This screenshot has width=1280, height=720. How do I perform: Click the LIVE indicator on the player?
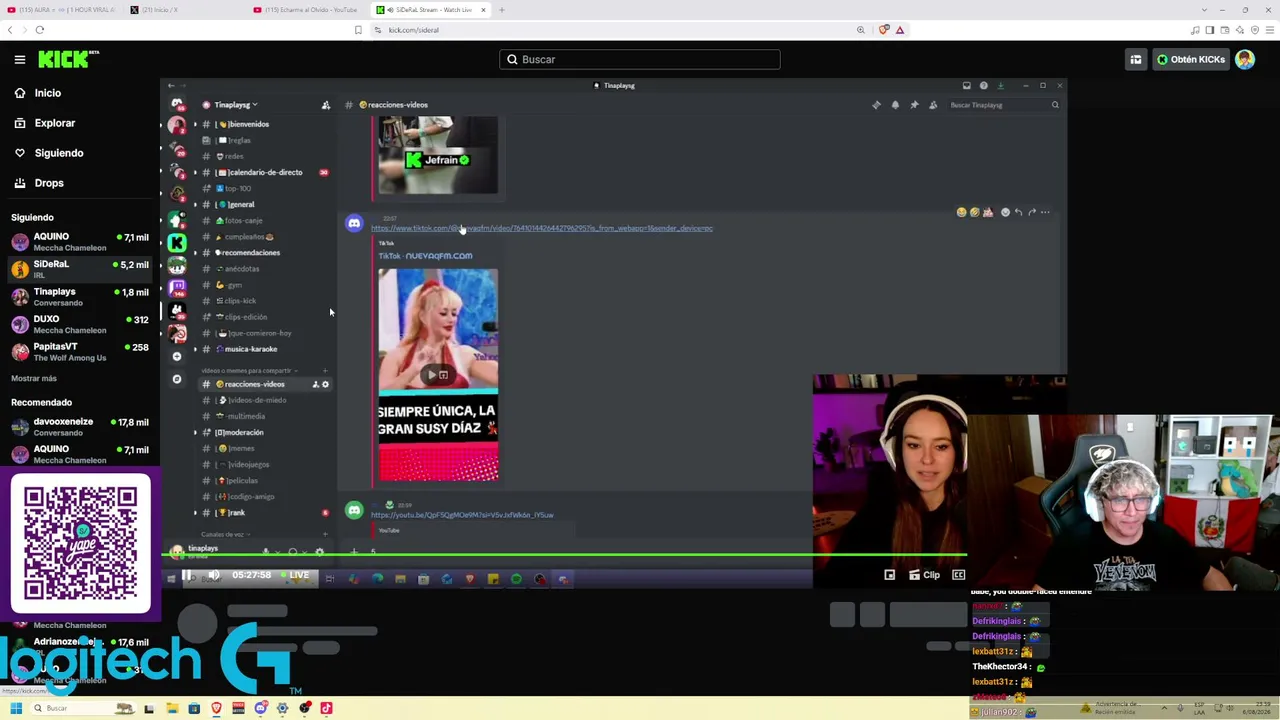[x=295, y=576]
